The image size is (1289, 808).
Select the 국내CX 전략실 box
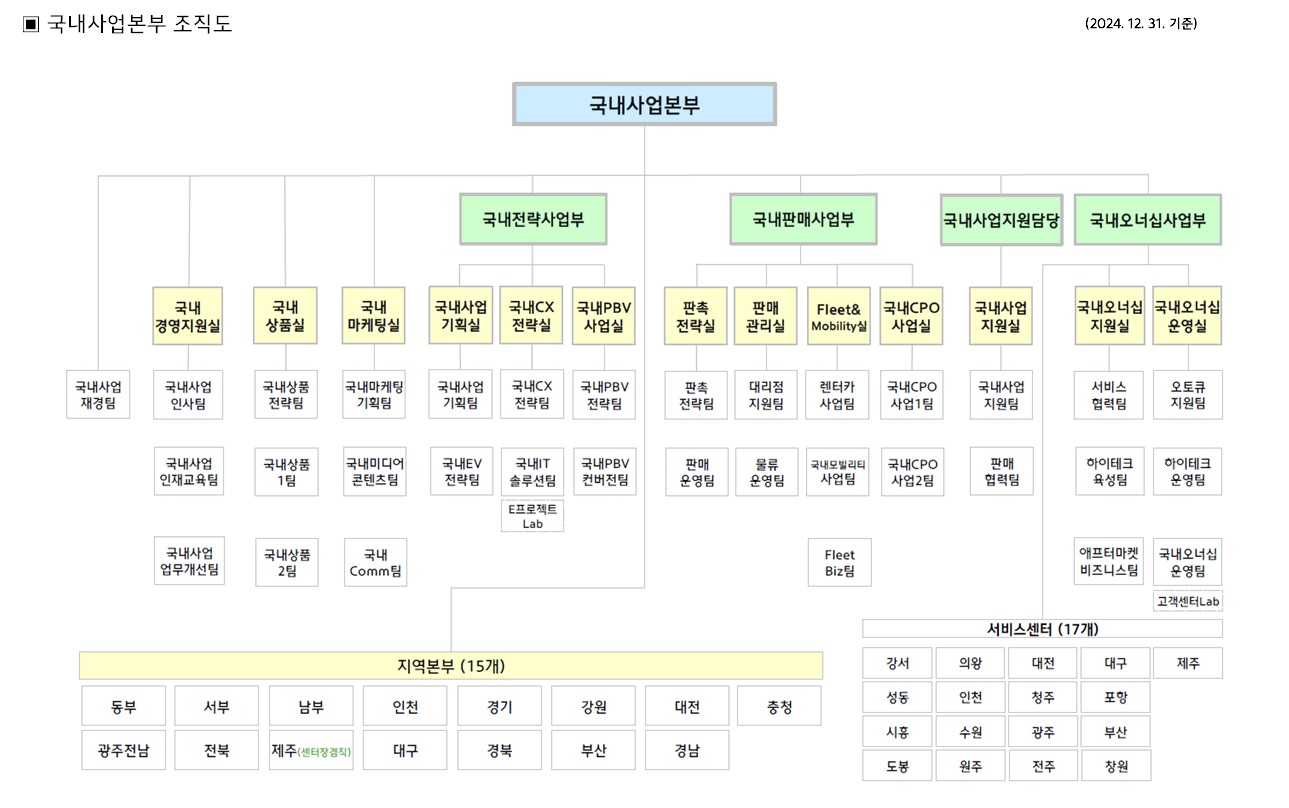(531, 316)
